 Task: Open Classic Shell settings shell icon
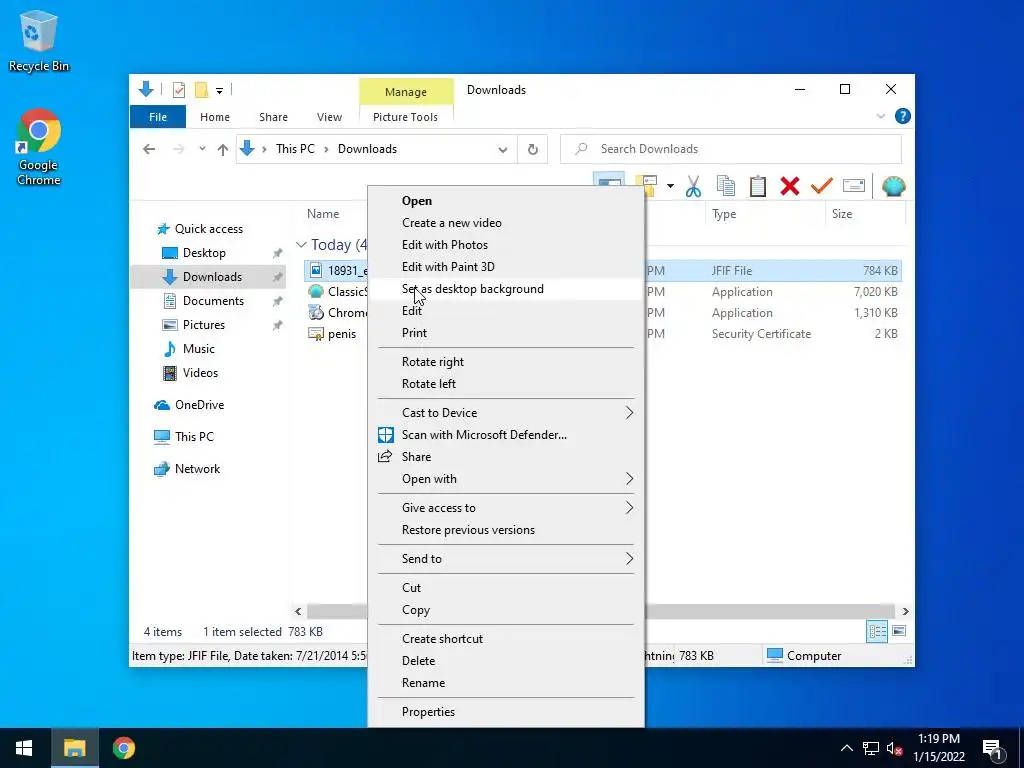893,187
